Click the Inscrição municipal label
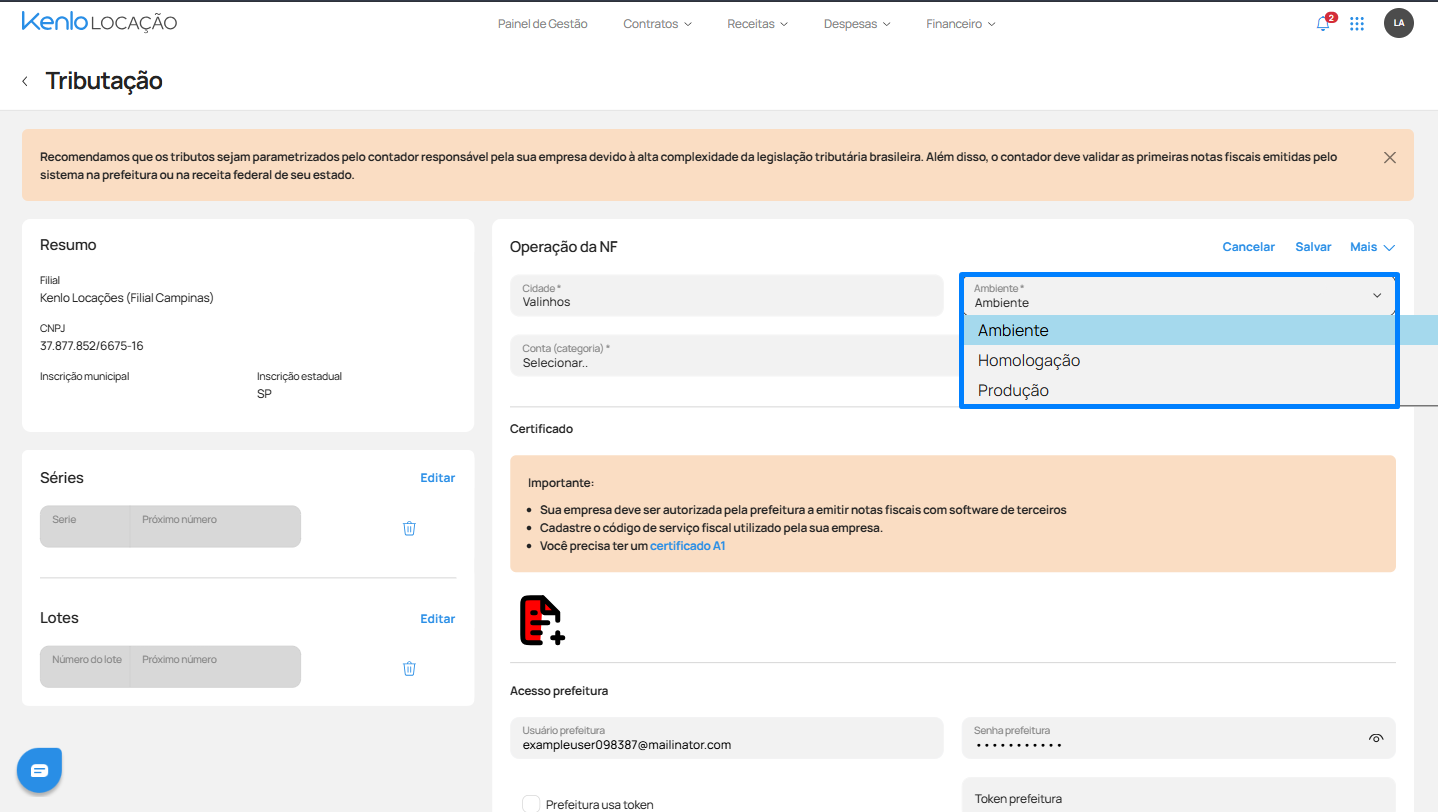1438x812 pixels. pos(85,377)
